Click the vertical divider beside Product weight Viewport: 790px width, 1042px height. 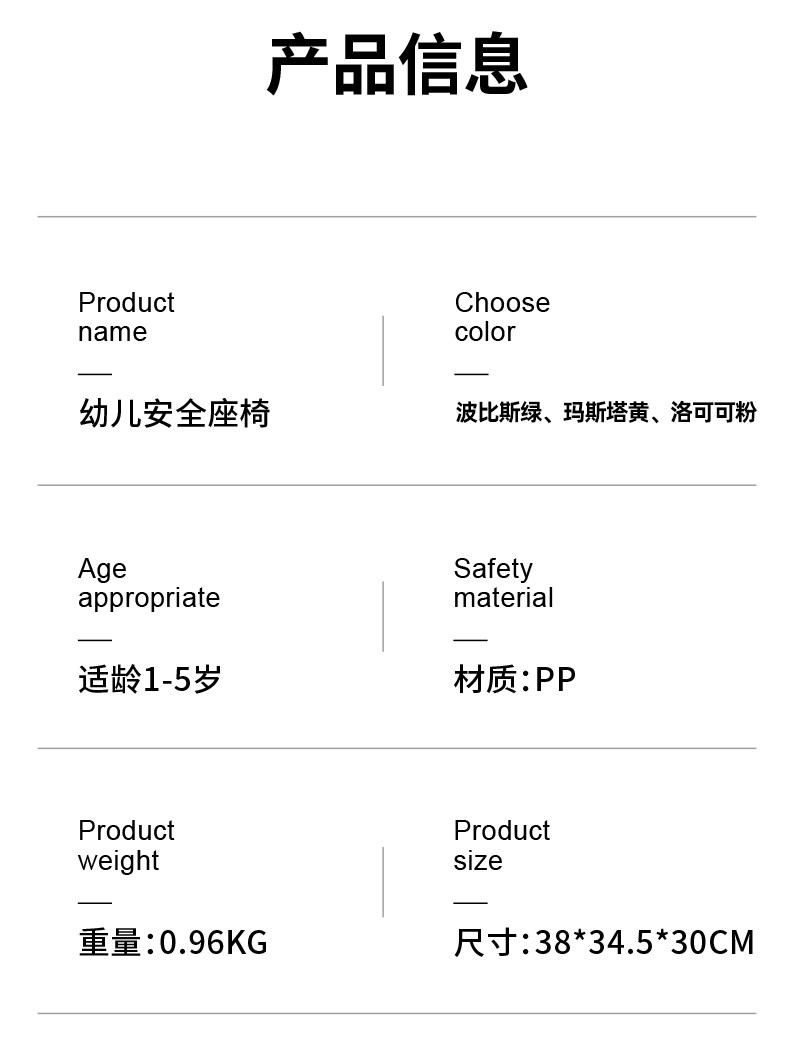click(x=383, y=882)
